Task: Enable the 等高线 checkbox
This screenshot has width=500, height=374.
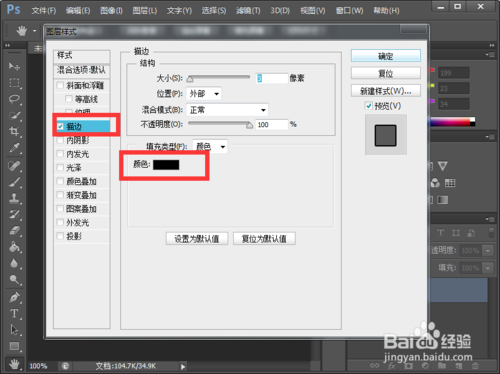Action: 69,99
